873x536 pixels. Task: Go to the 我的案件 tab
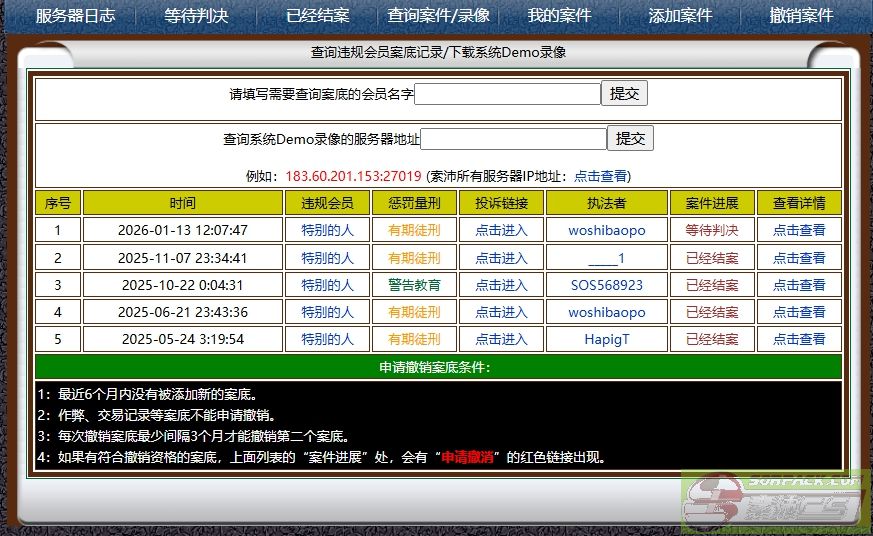(x=559, y=16)
